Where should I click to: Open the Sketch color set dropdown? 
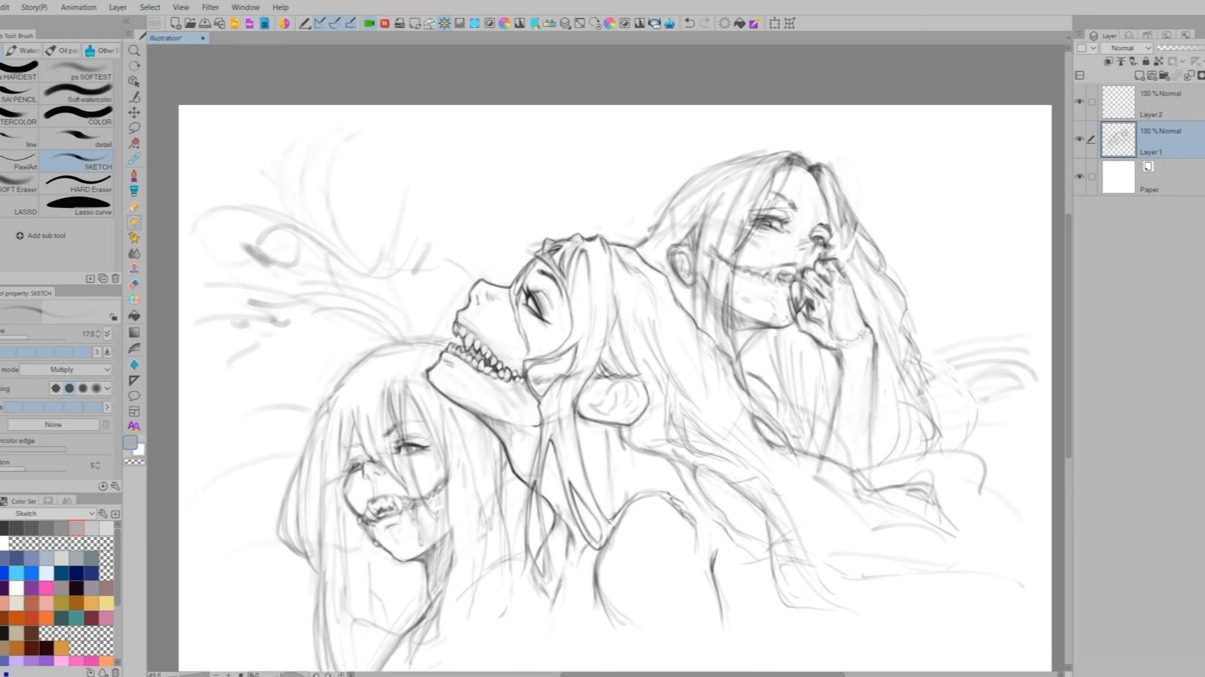50,514
